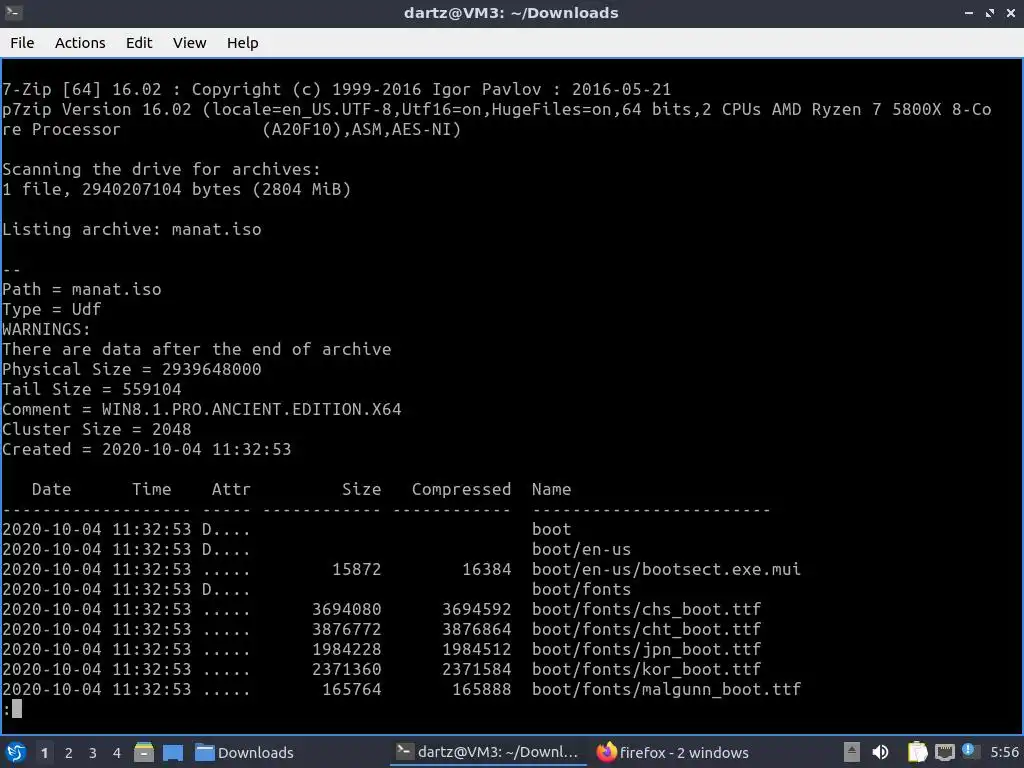Open the clipboard manager tray icon
This screenshot has width=1024, height=768.
(x=918, y=752)
